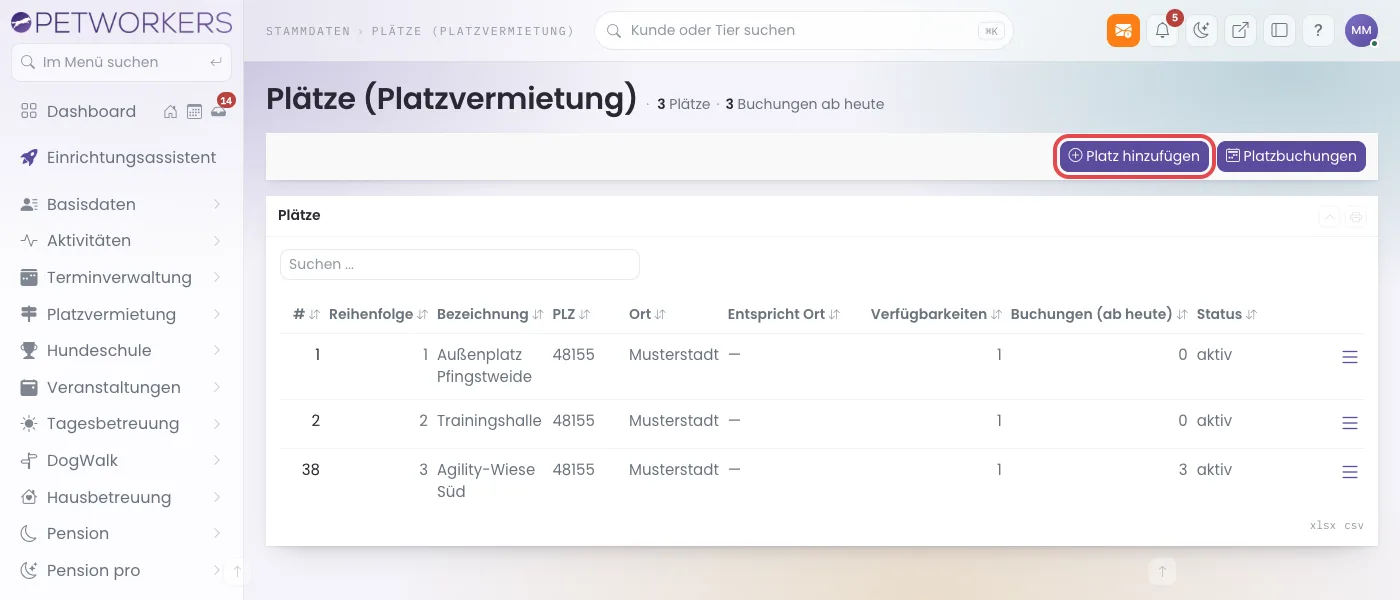The image size is (1400, 600).
Task: Open row menu for Außenplatz Pfingstweide
Action: click(x=1349, y=357)
